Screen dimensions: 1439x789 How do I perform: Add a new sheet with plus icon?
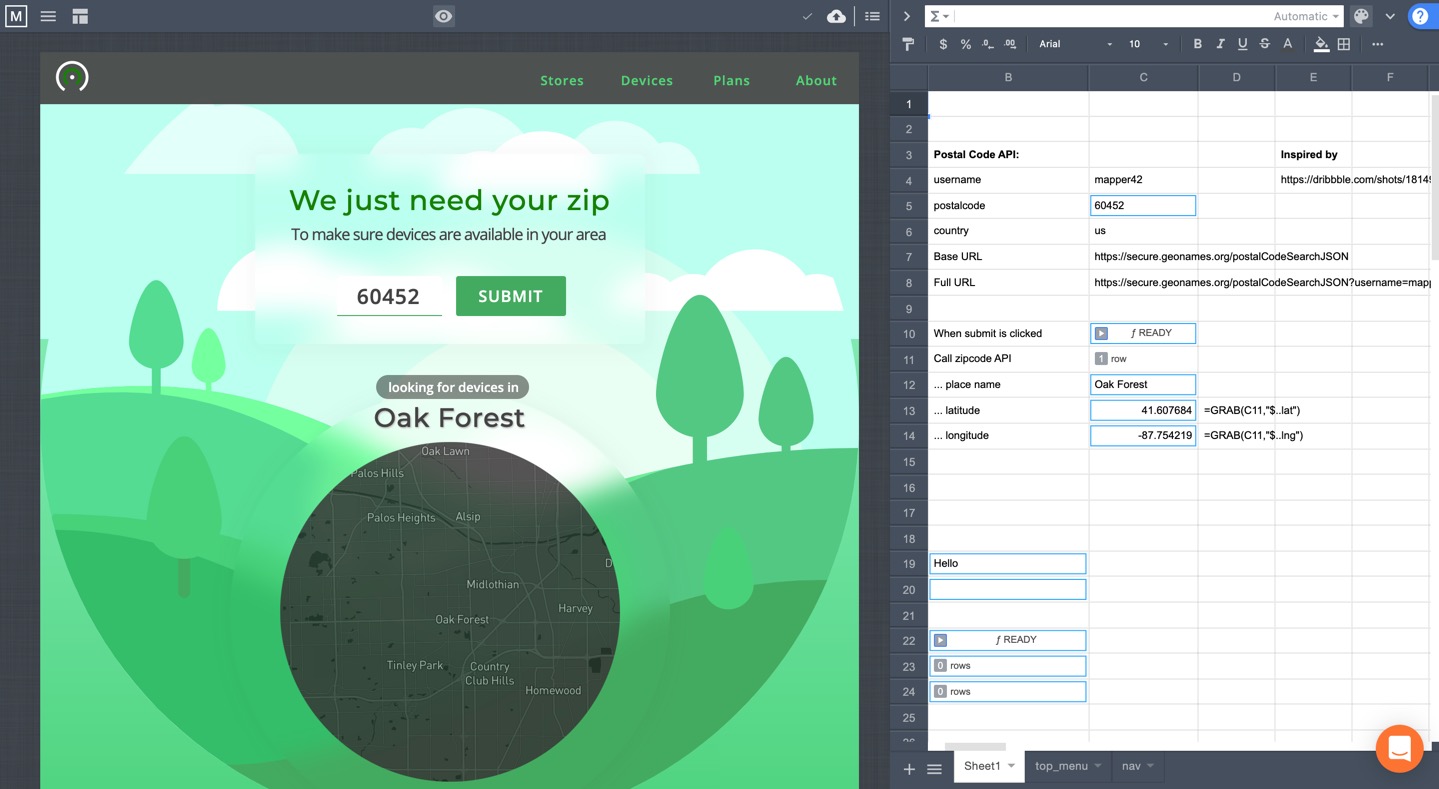[909, 769]
